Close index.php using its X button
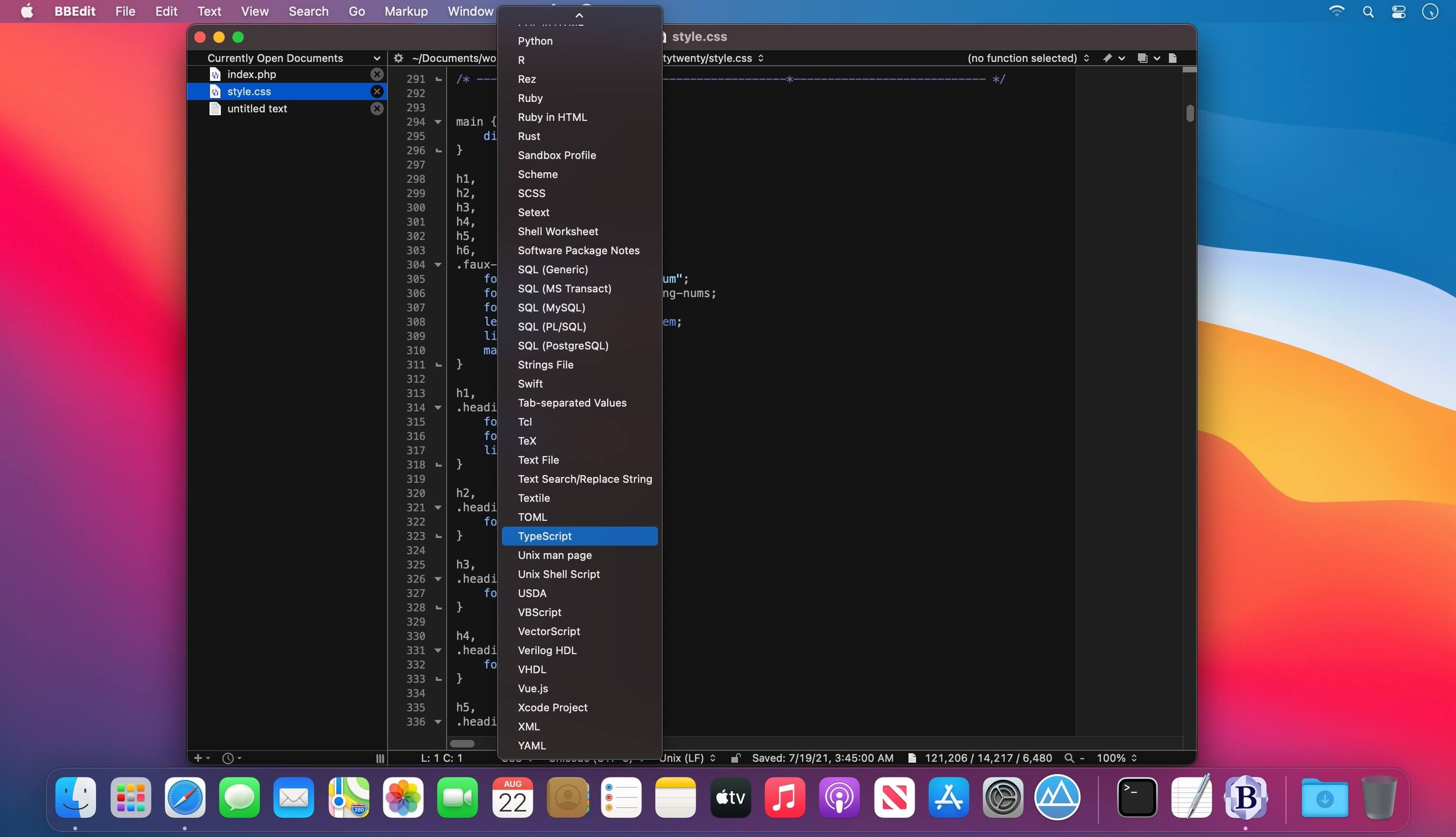 (377, 74)
